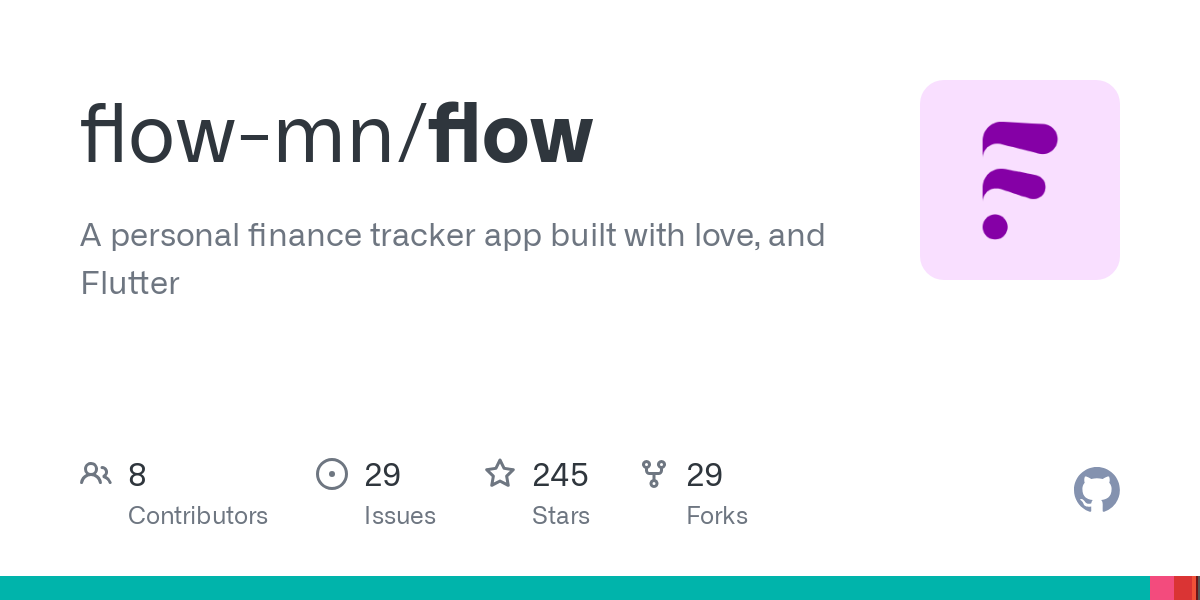This screenshot has height=600, width=1200.
Task: Click the purple Flow app logo
Action: coord(1020,180)
